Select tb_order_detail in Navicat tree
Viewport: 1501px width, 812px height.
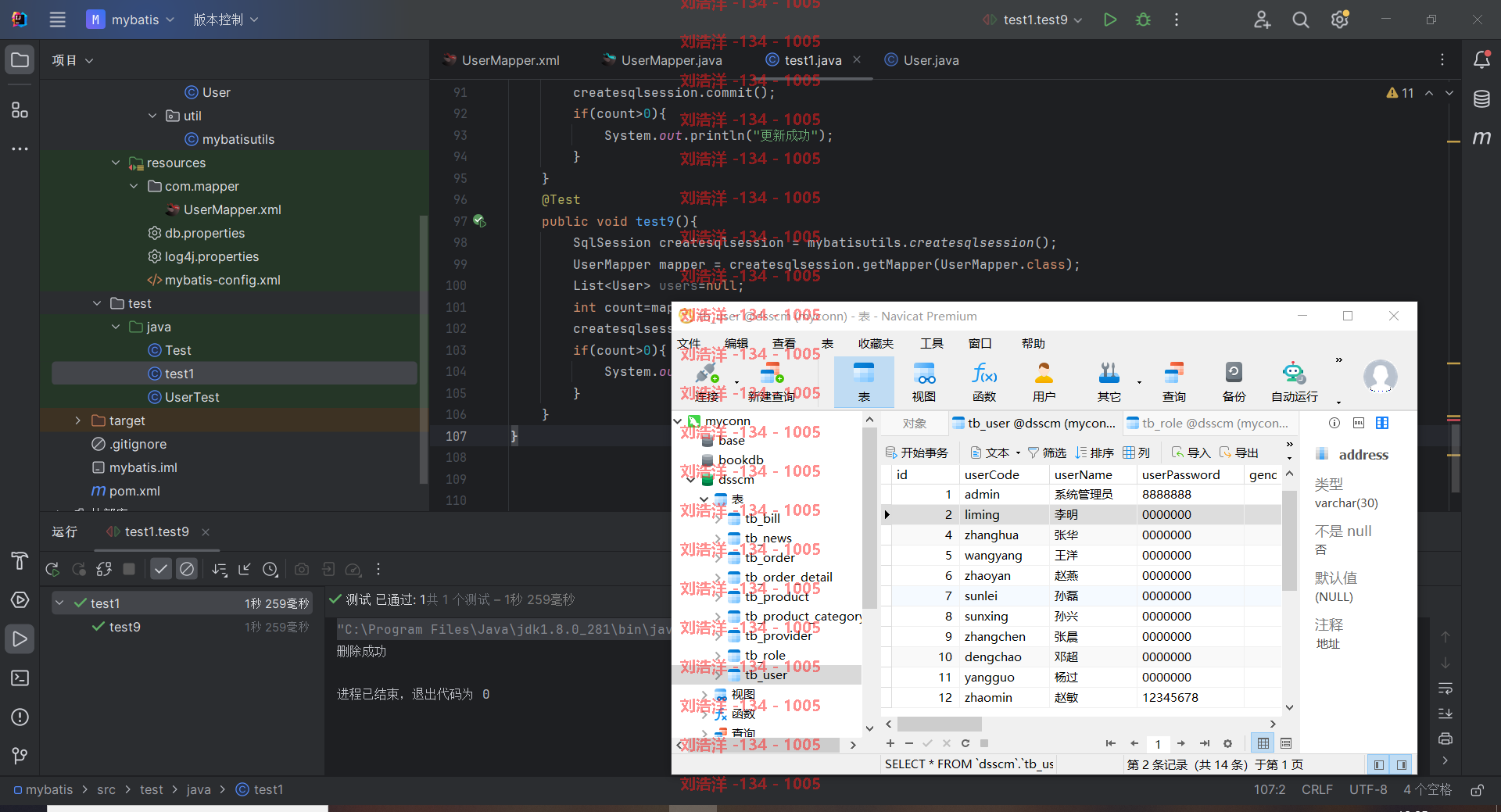pyautogui.click(x=788, y=577)
